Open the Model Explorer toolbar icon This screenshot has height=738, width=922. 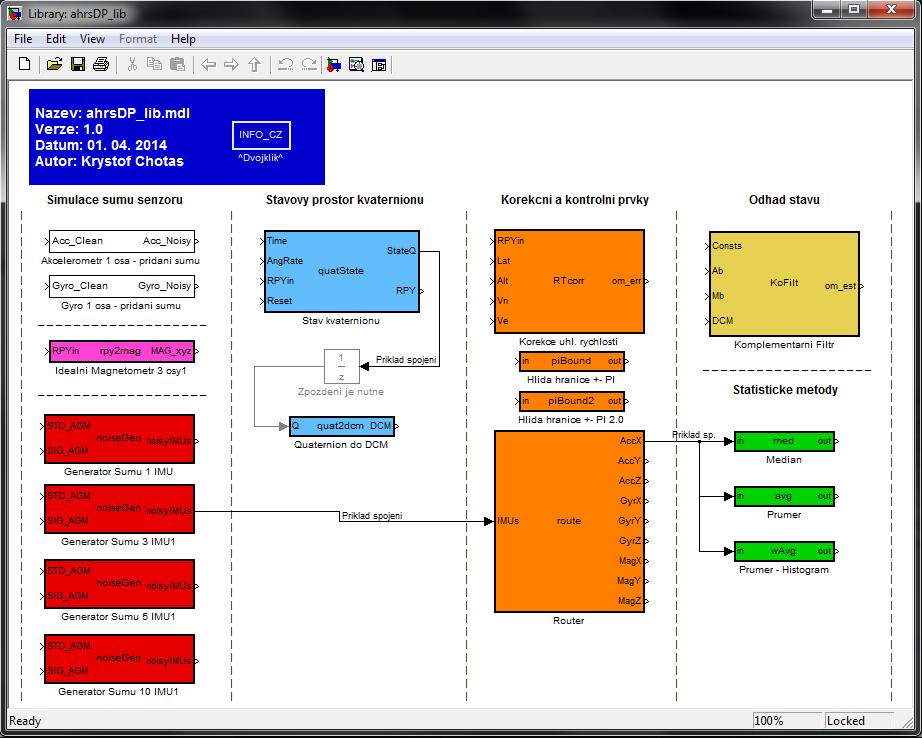coord(356,64)
